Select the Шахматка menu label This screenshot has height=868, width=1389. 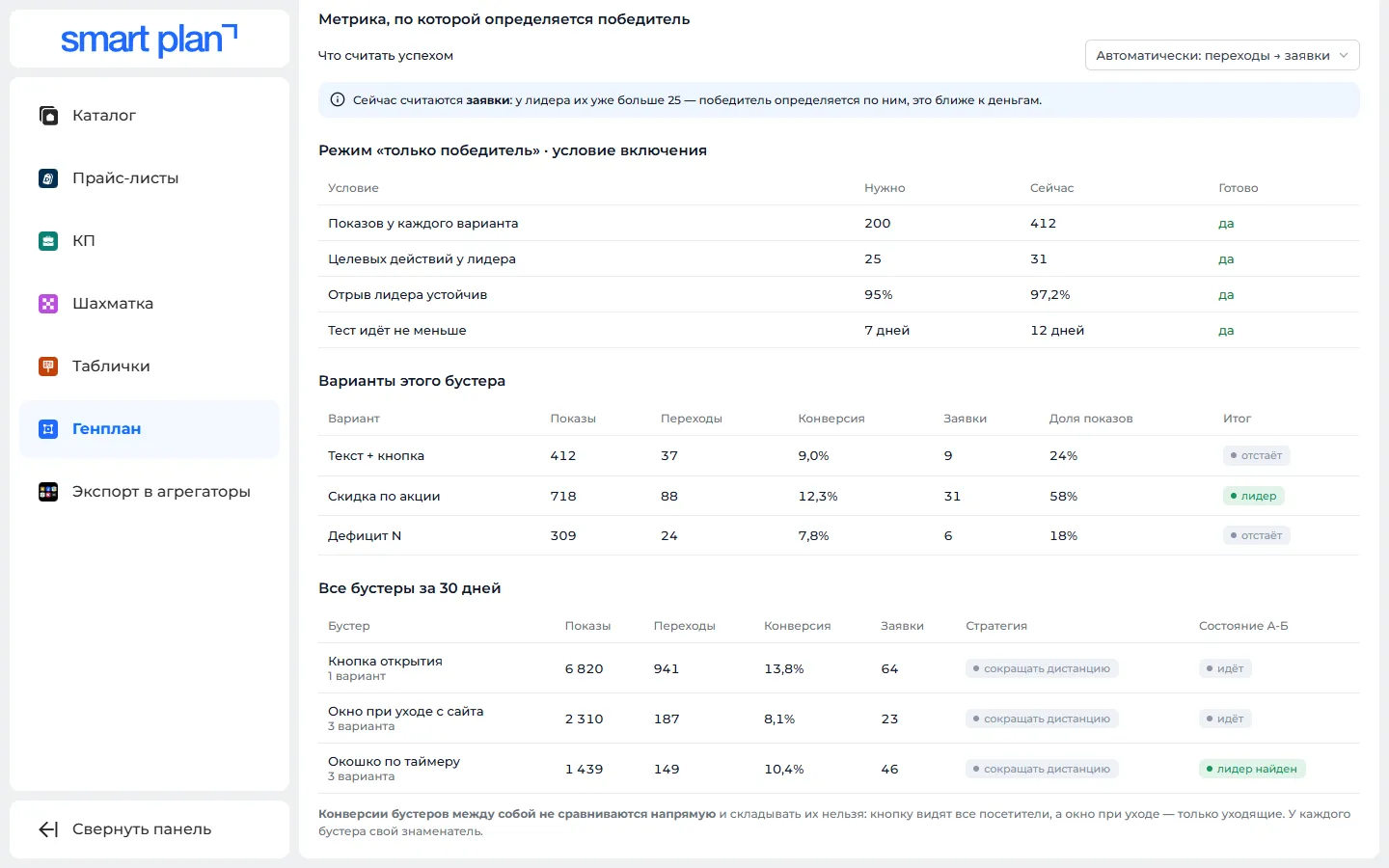point(113,304)
